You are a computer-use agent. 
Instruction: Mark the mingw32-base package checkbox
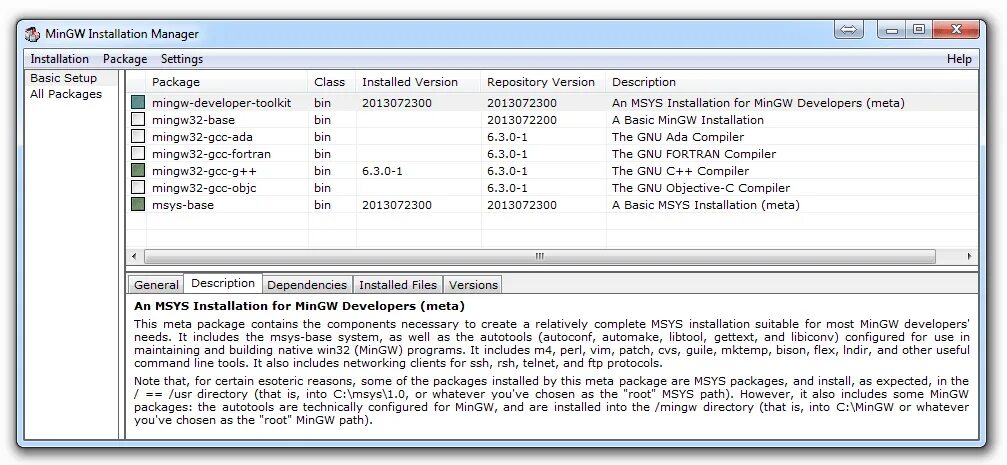point(138,119)
